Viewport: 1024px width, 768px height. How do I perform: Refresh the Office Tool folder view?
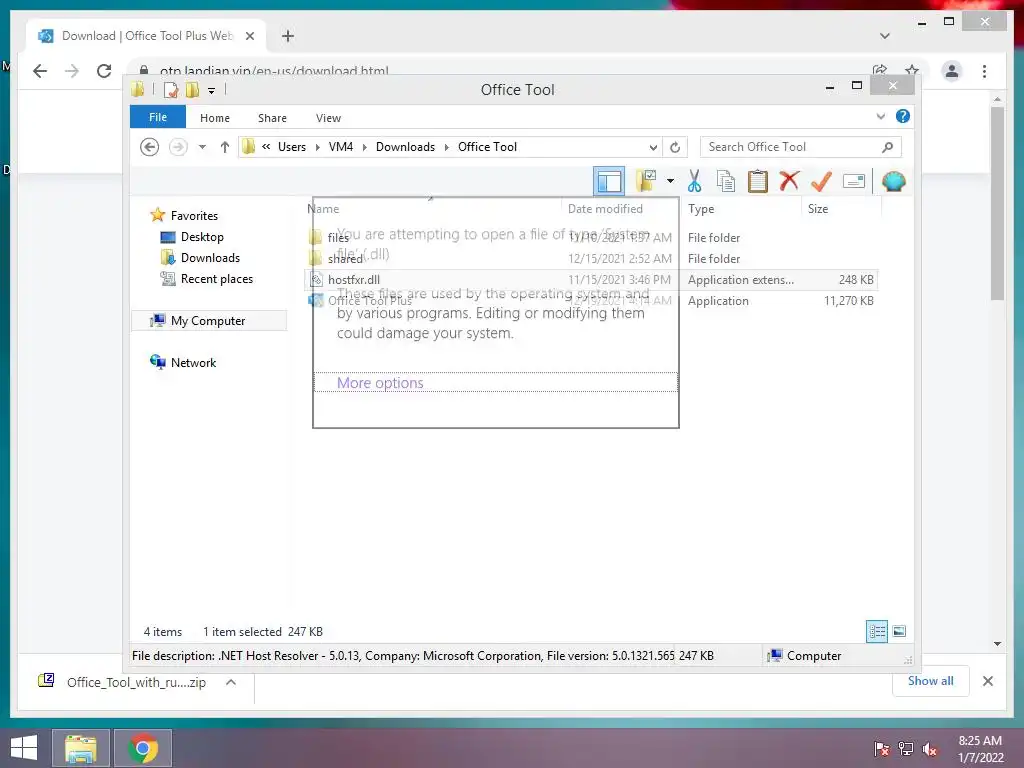[x=675, y=147]
